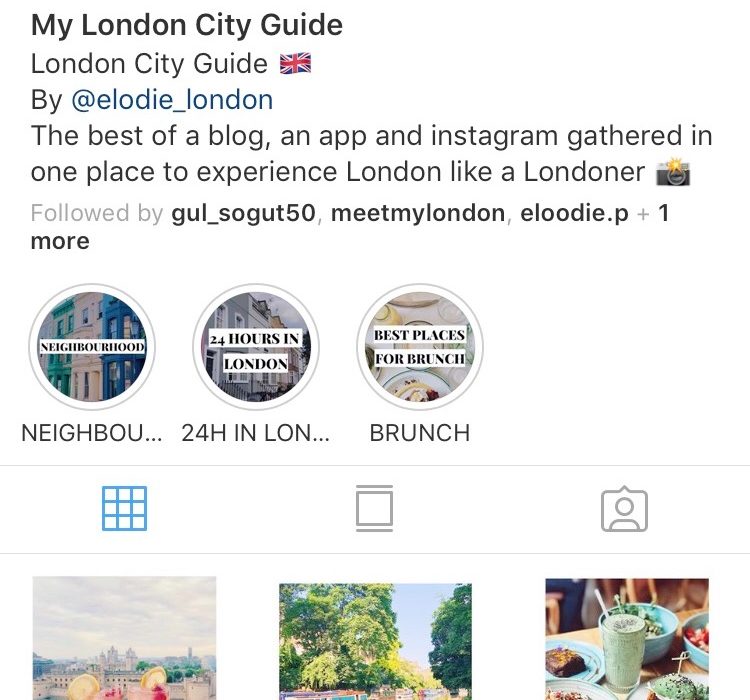This screenshot has height=700, width=750.
Task: Open the NEIGHBOURHOOD story highlight
Action: [92, 346]
